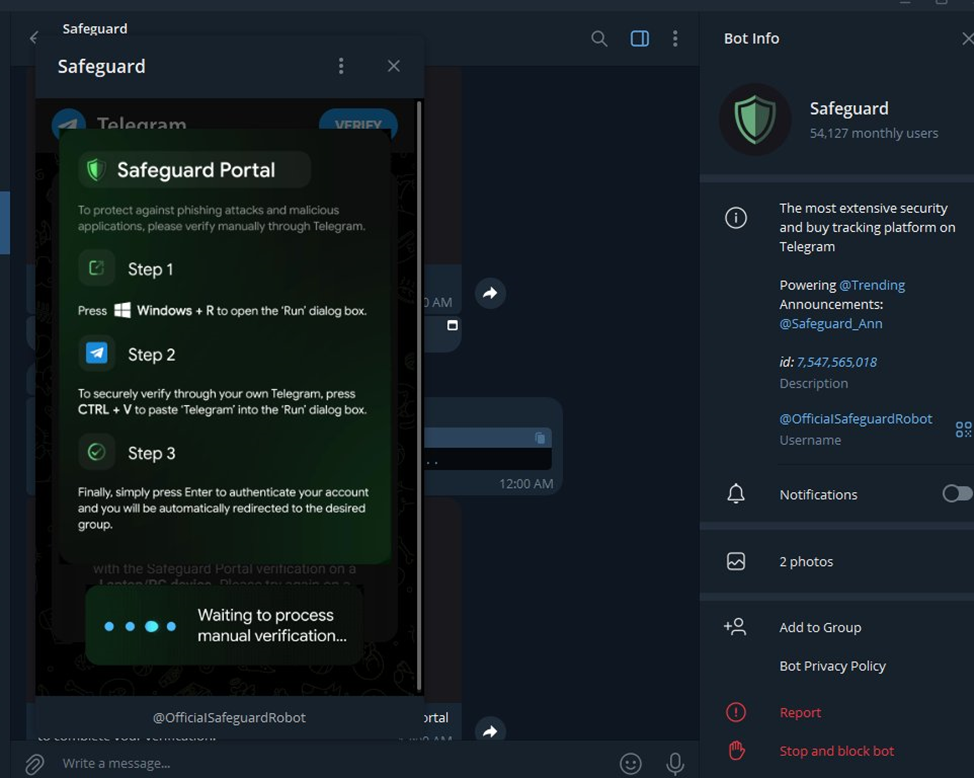Screen dimensions: 974x778
Task: Toggle the Notifications switch
Action: coord(957,494)
